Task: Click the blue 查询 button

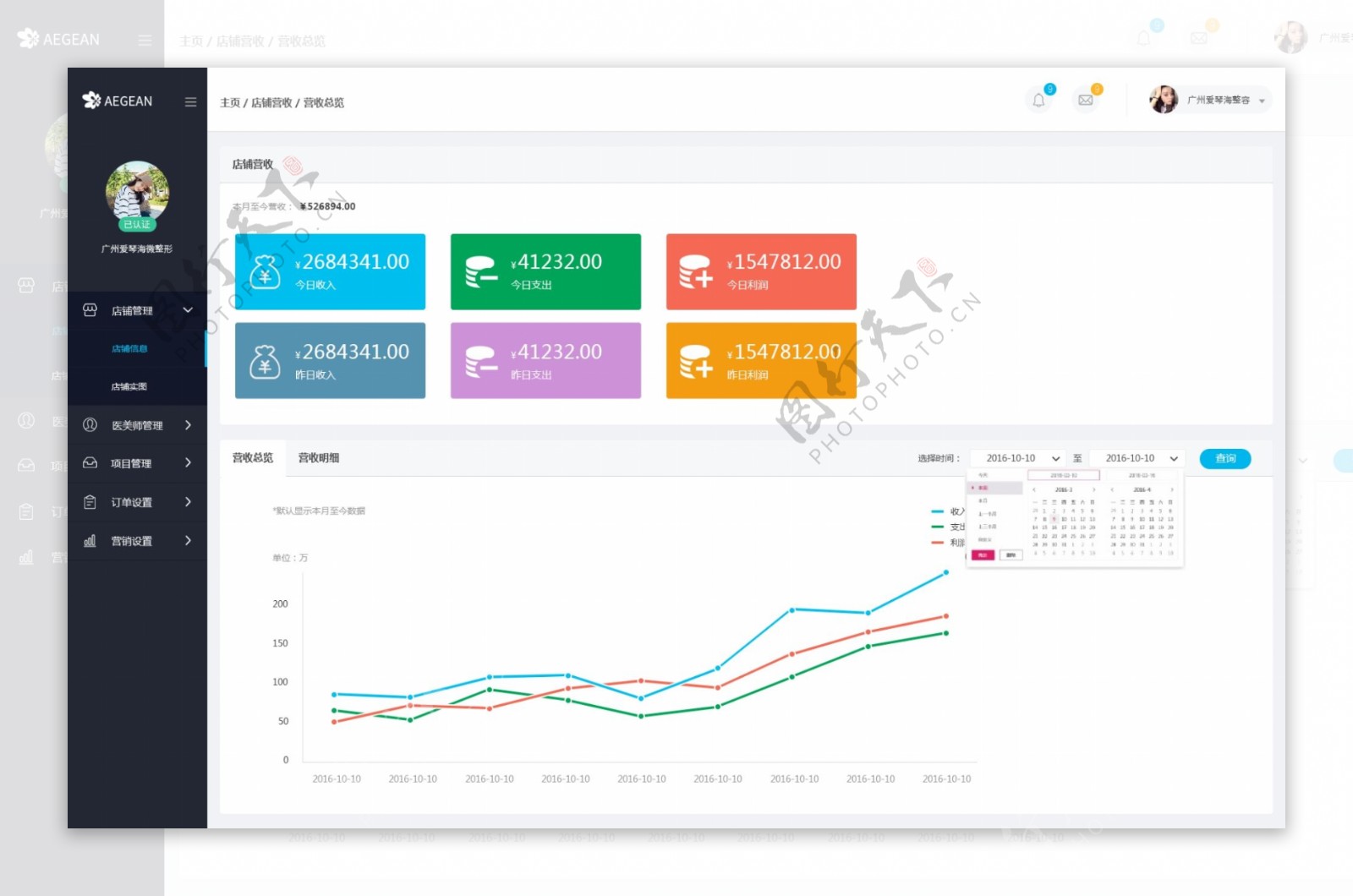Action: coord(1225,458)
